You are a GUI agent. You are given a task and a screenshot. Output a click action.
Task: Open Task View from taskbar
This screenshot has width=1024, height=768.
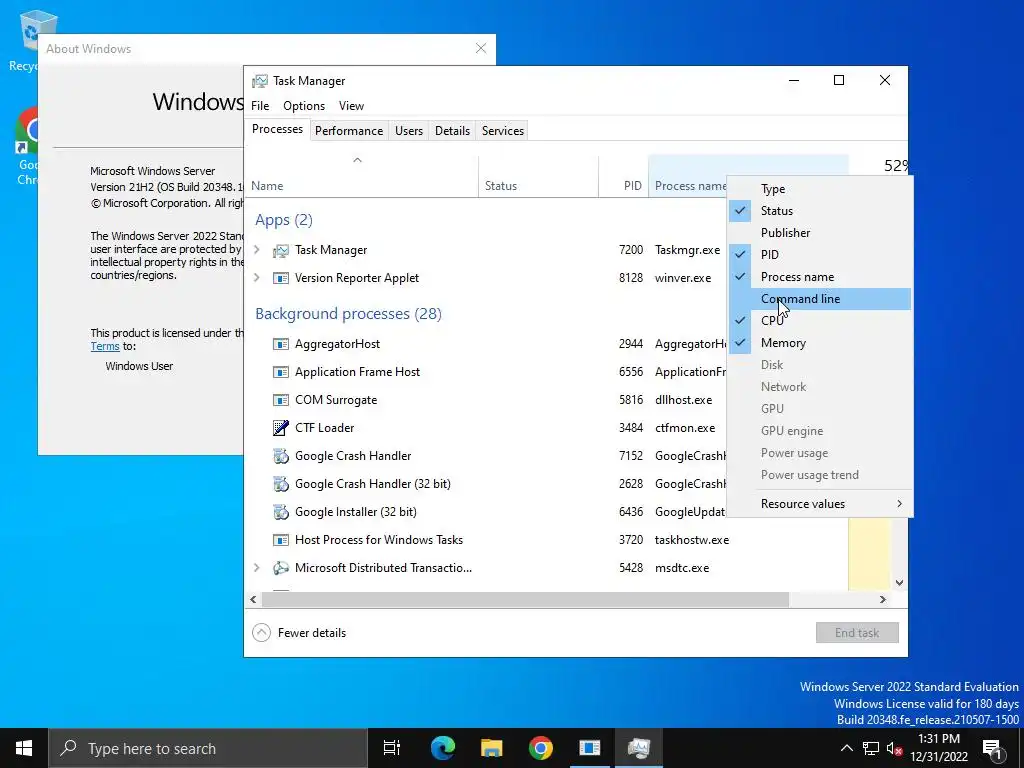392,748
